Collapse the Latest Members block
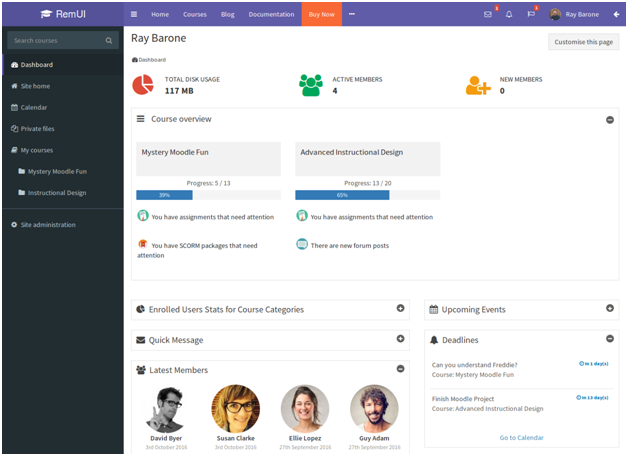 point(401,369)
